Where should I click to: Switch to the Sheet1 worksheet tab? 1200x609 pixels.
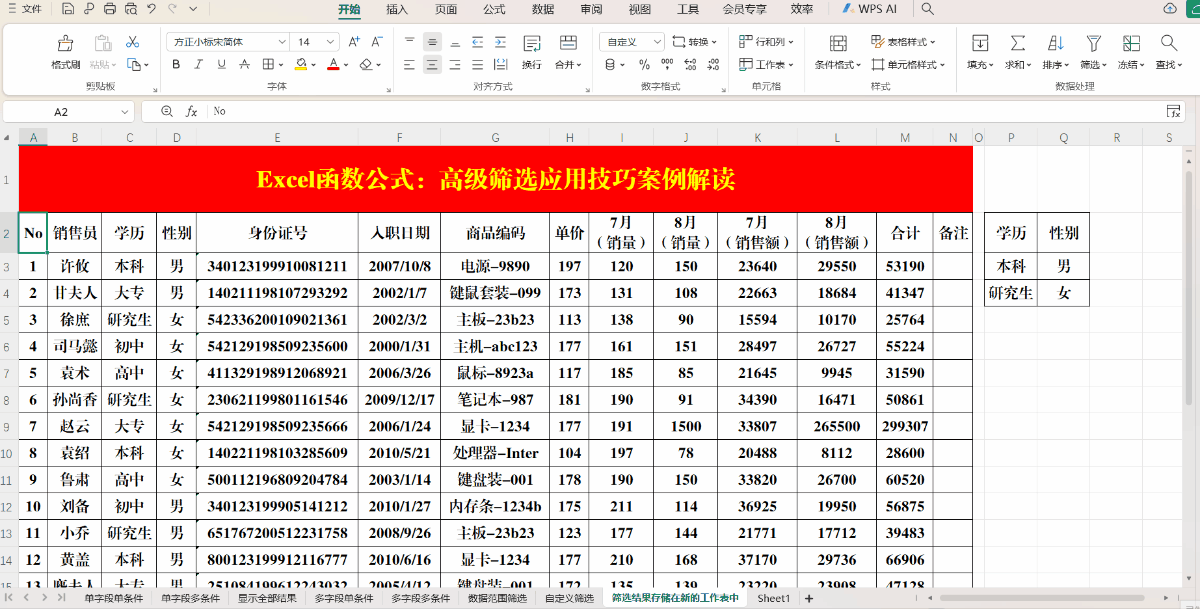[x=774, y=597]
